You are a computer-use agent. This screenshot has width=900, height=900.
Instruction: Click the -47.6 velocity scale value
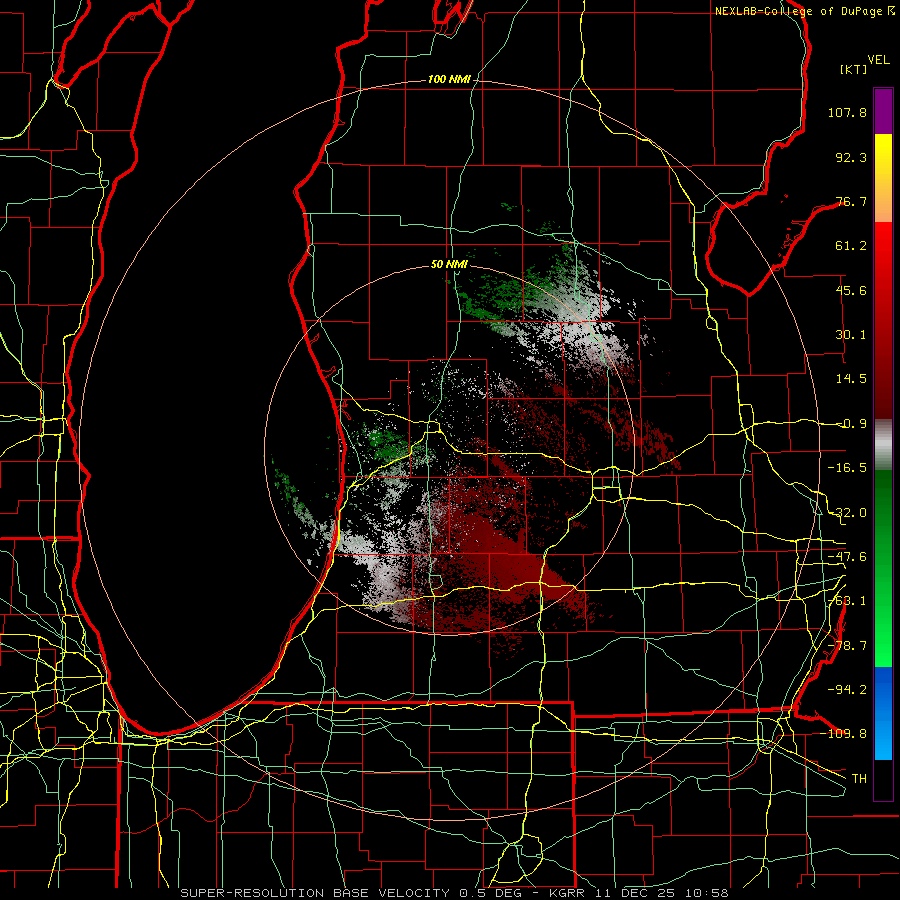click(847, 557)
